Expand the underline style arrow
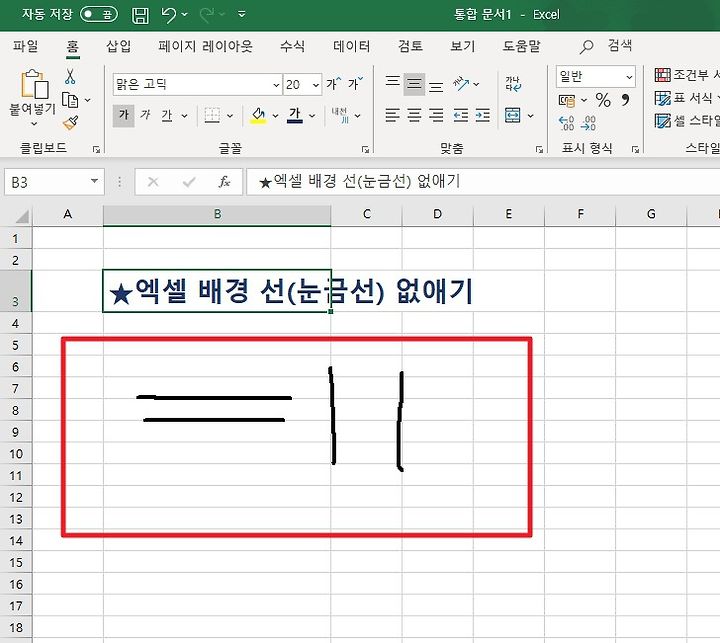This screenshot has height=643, width=720. 184,116
